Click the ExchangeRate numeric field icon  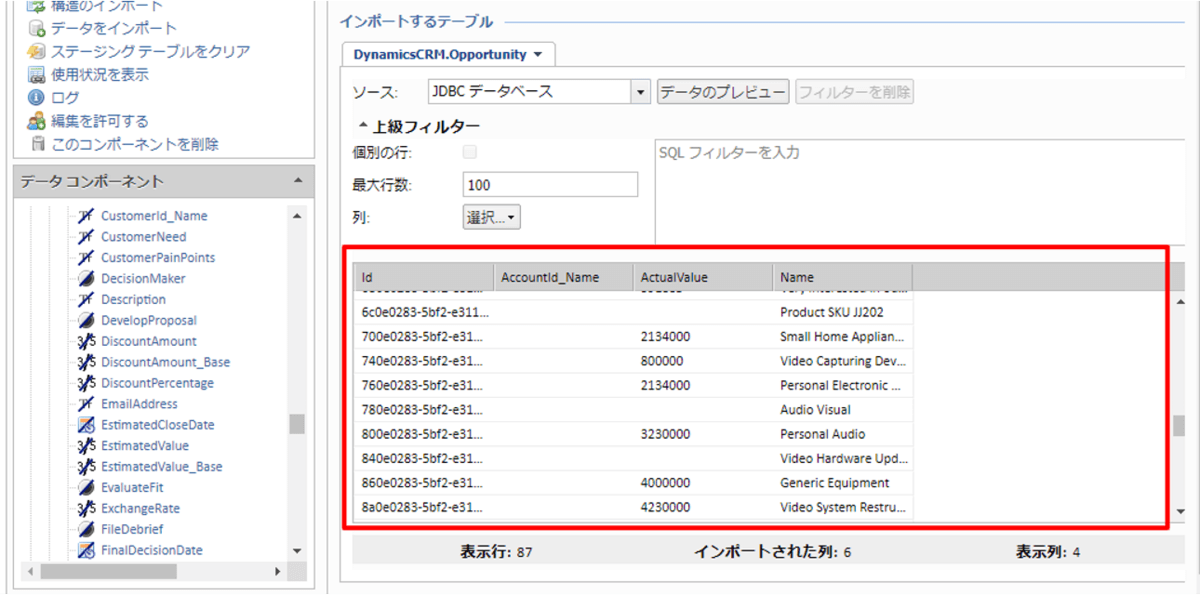pos(86,509)
